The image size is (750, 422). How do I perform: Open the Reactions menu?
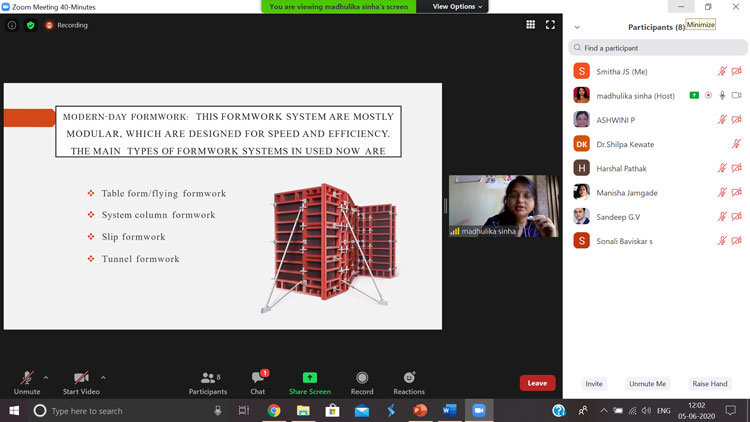click(x=409, y=383)
